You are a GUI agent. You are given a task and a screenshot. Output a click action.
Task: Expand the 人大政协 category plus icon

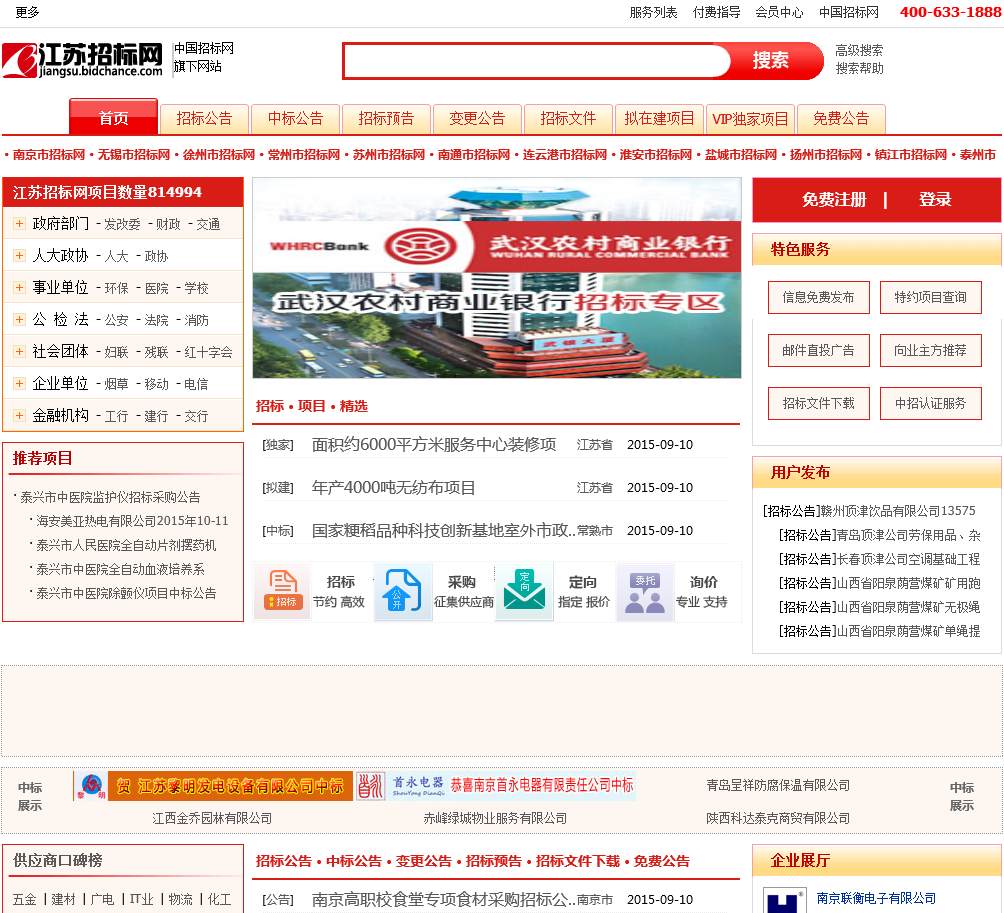(19, 255)
